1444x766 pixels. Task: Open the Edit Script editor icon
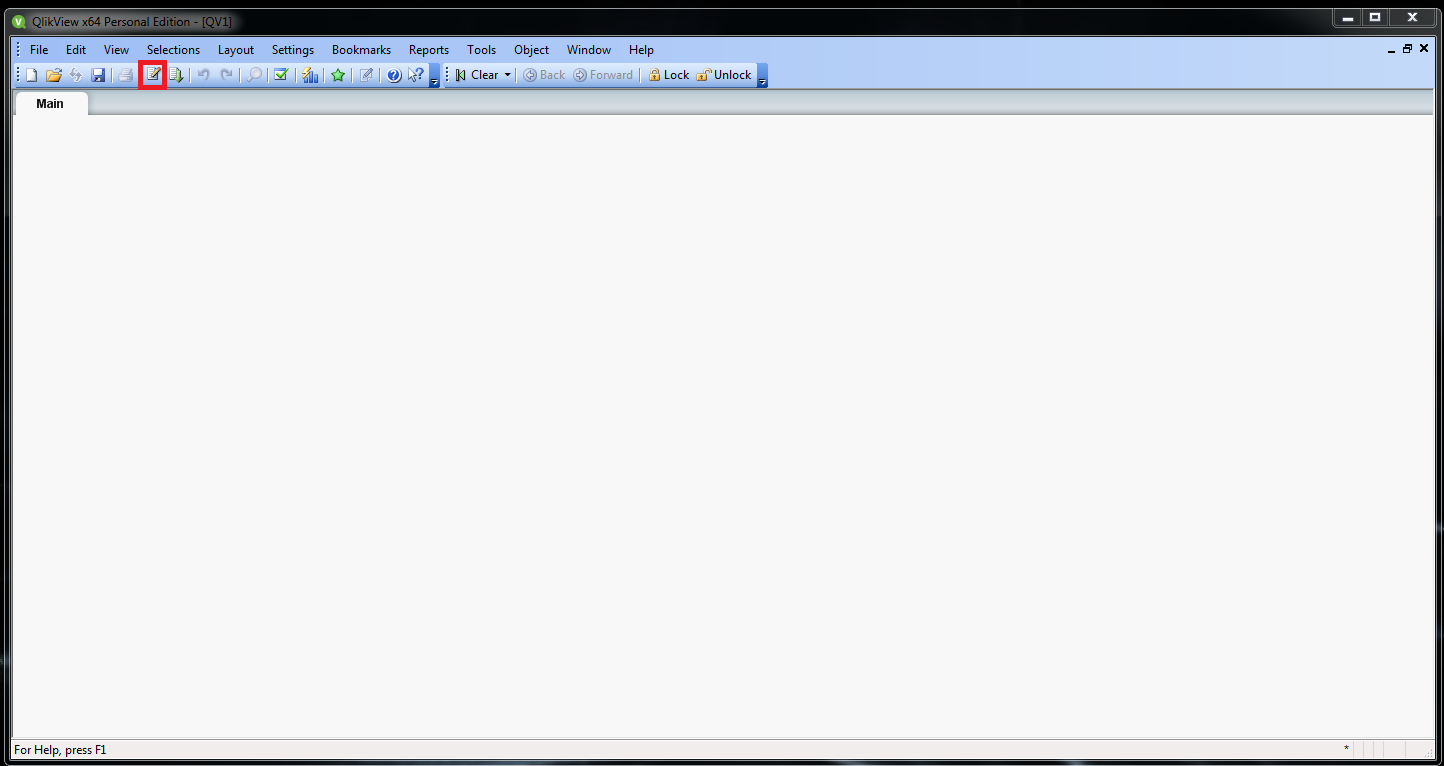(153, 75)
